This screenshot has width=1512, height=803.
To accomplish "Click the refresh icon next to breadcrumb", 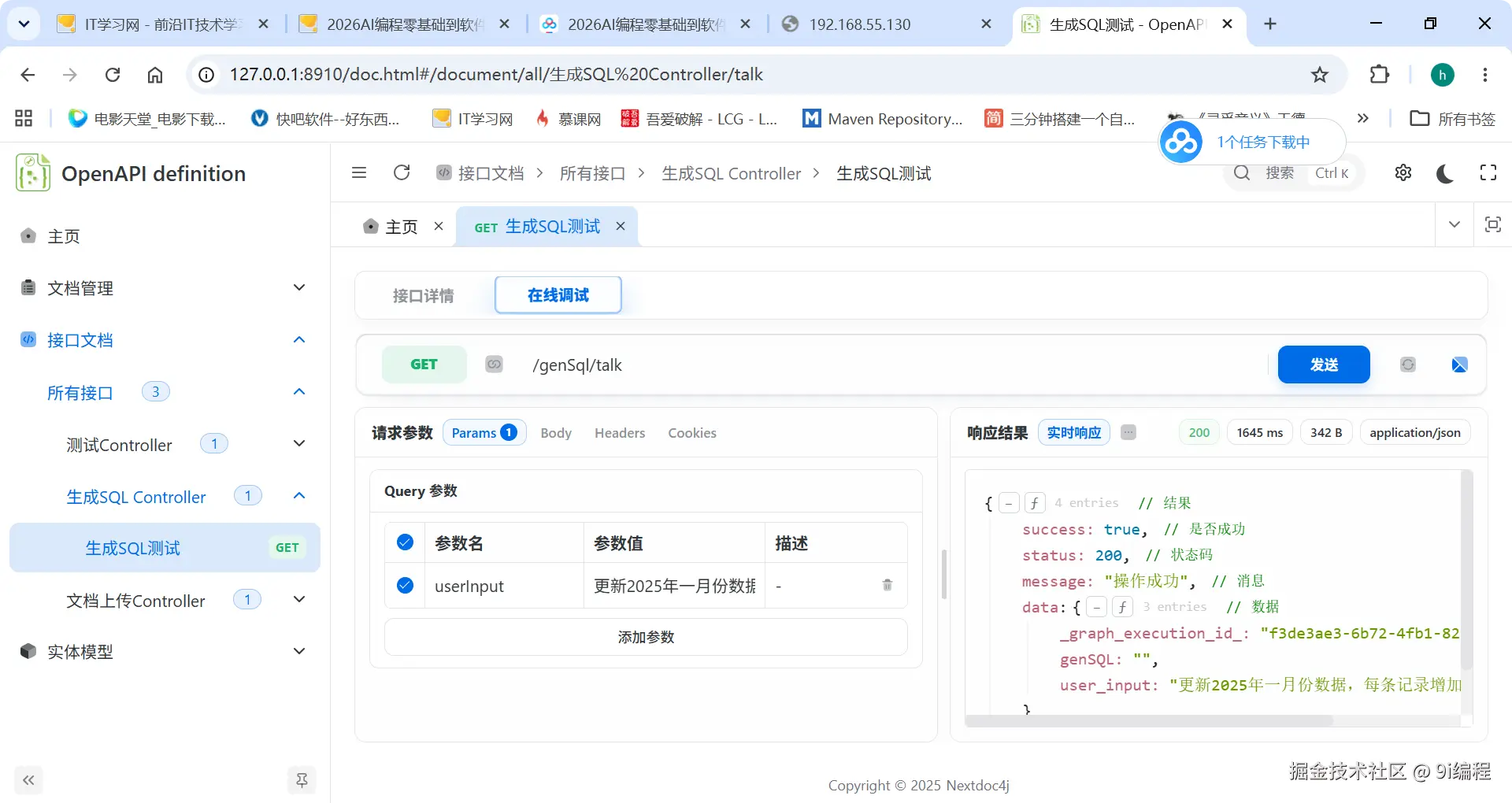I will 402,172.
